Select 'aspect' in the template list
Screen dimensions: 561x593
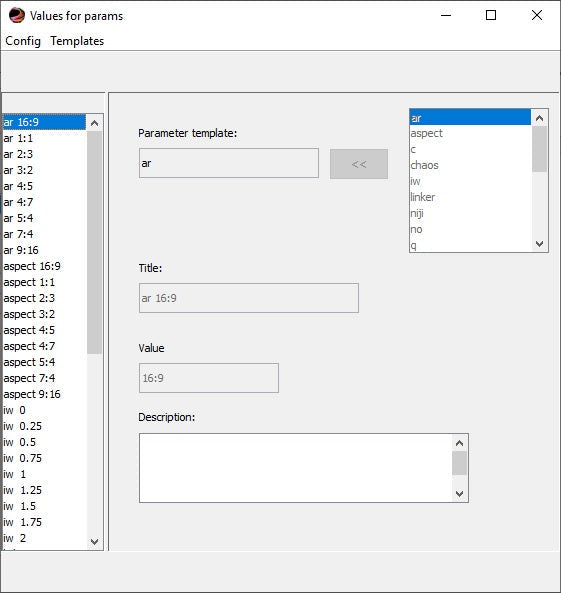click(x=471, y=133)
